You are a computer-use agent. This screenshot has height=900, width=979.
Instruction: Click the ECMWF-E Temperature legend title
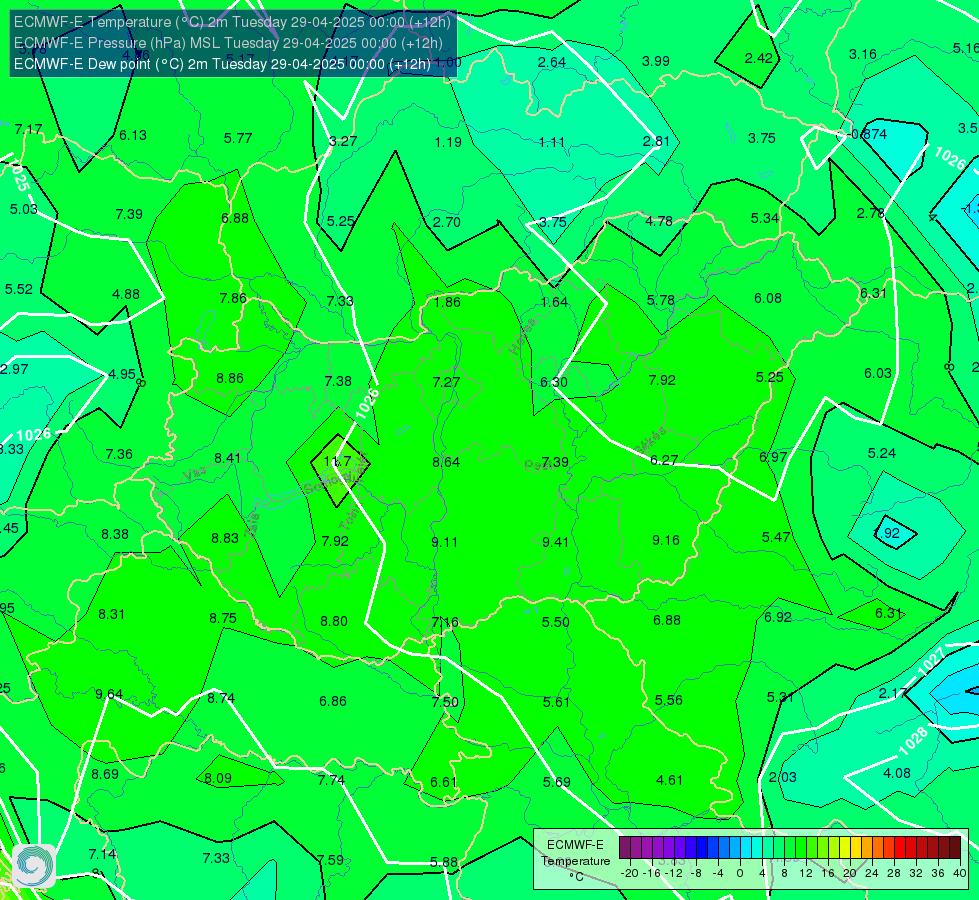(x=575, y=853)
